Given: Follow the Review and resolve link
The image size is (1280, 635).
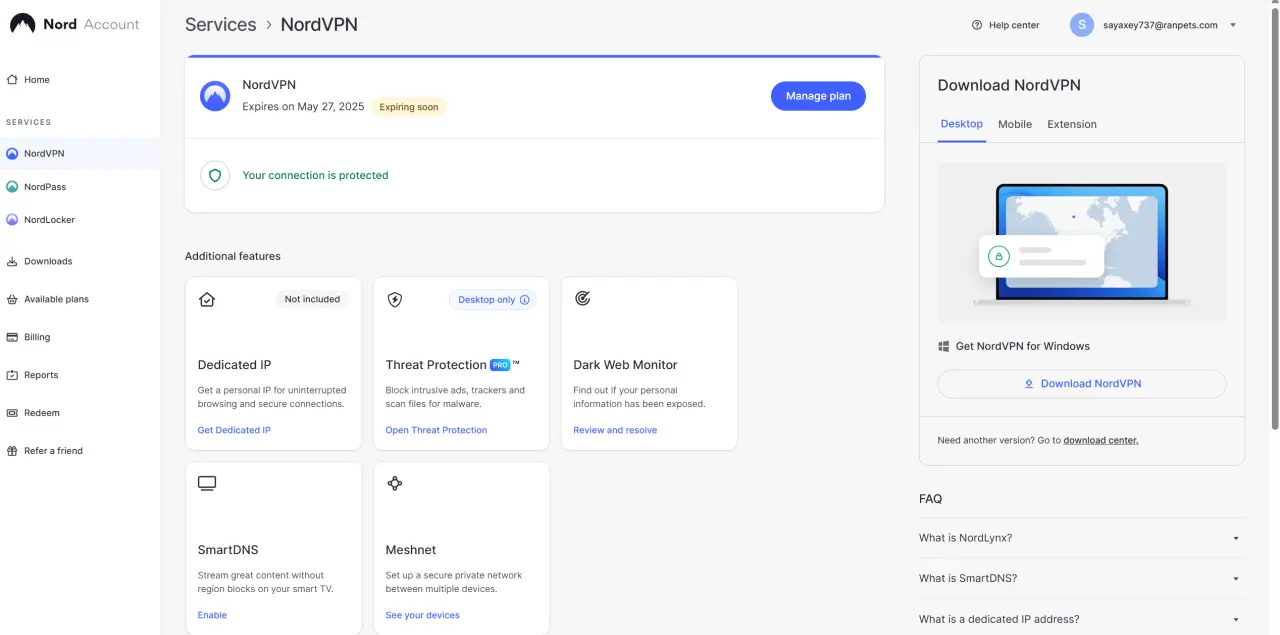Looking at the screenshot, I should 615,430.
